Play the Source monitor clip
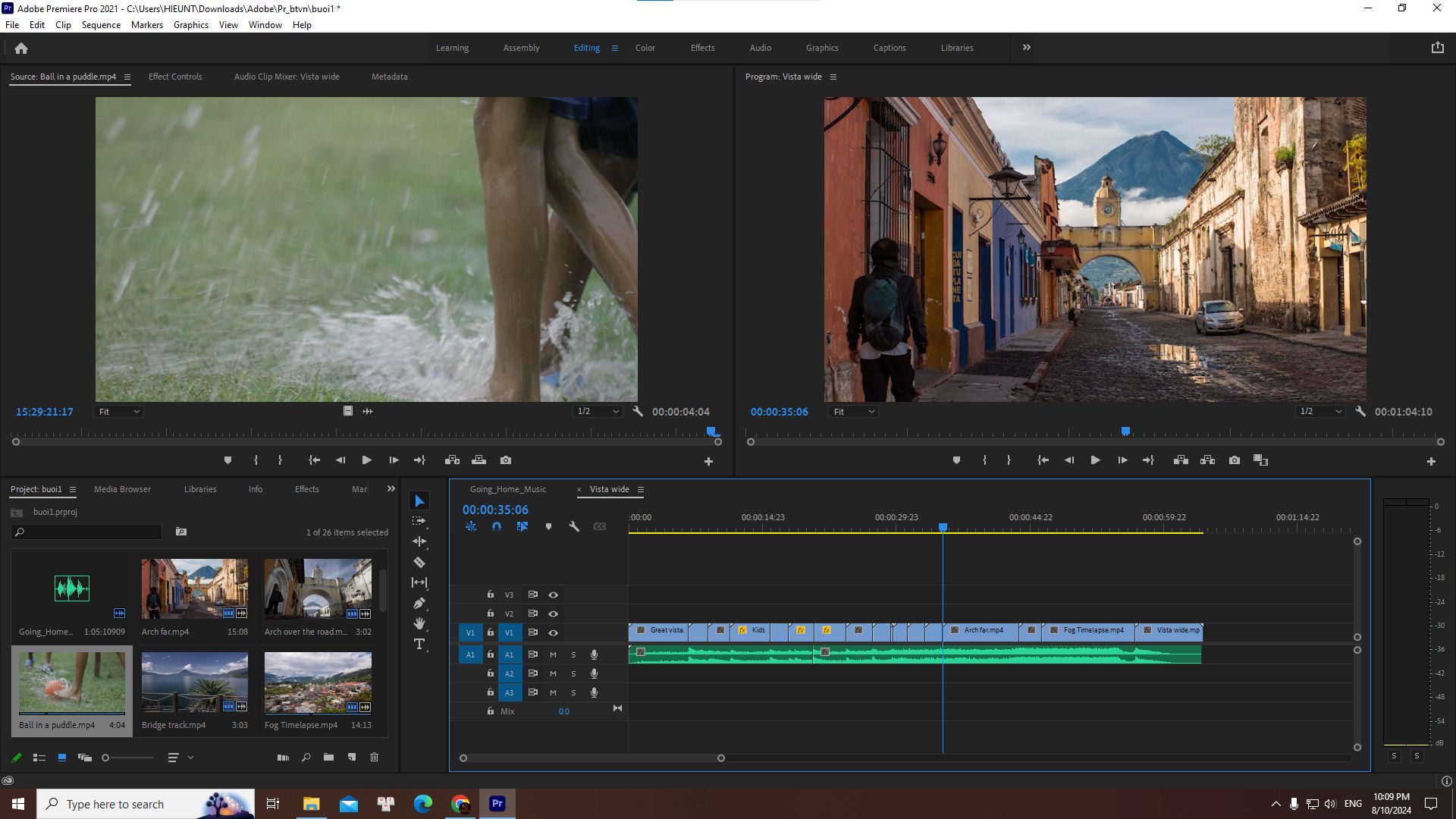1456x819 pixels. pos(366,460)
